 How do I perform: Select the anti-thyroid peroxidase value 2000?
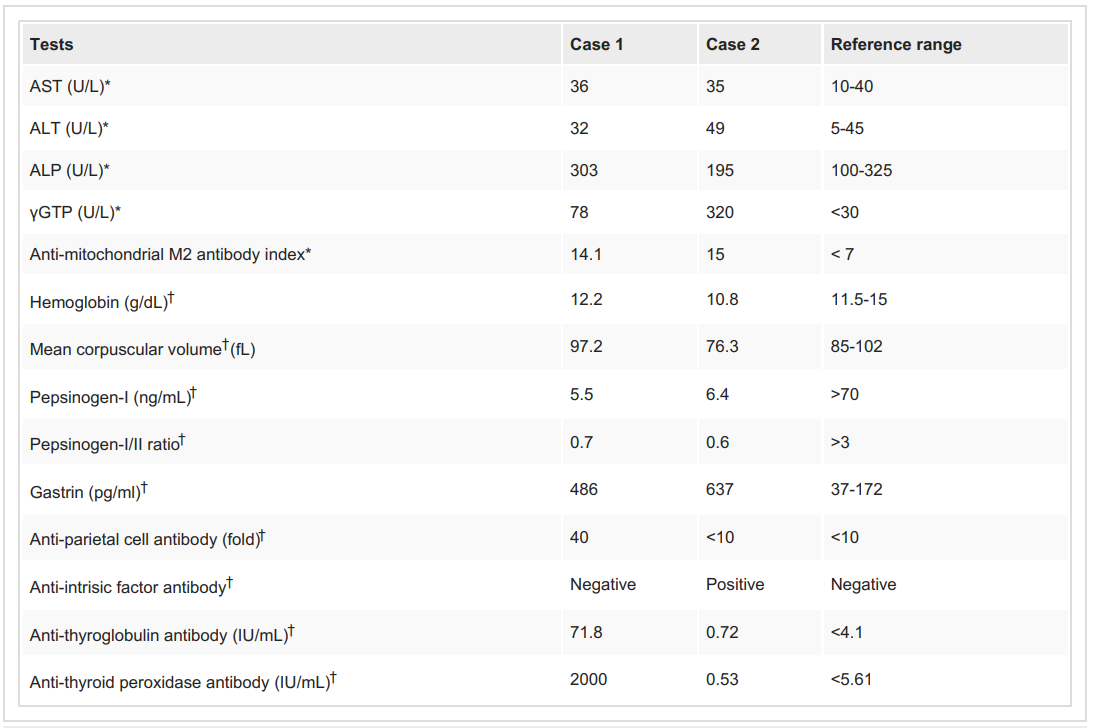pyautogui.click(x=589, y=679)
